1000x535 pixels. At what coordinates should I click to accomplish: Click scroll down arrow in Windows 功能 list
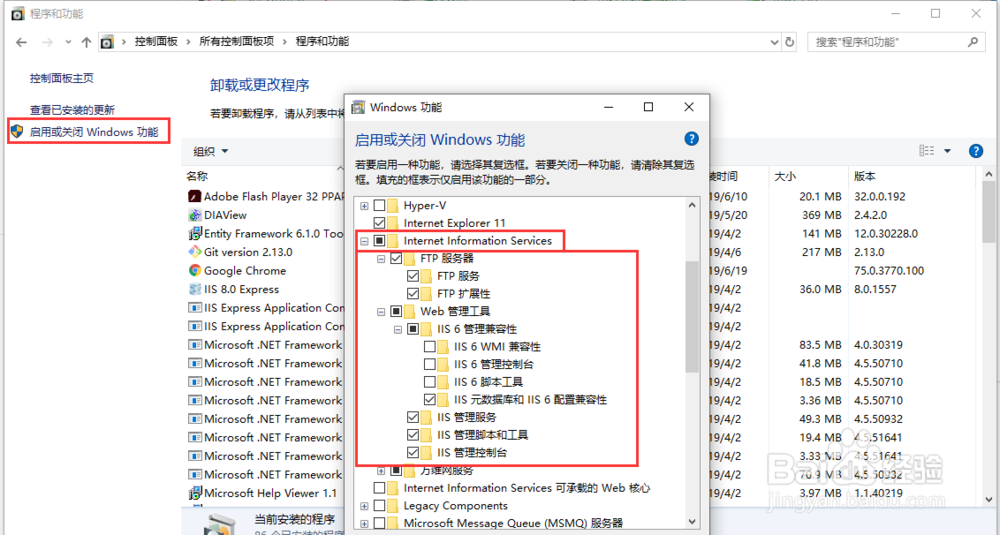tap(692, 521)
